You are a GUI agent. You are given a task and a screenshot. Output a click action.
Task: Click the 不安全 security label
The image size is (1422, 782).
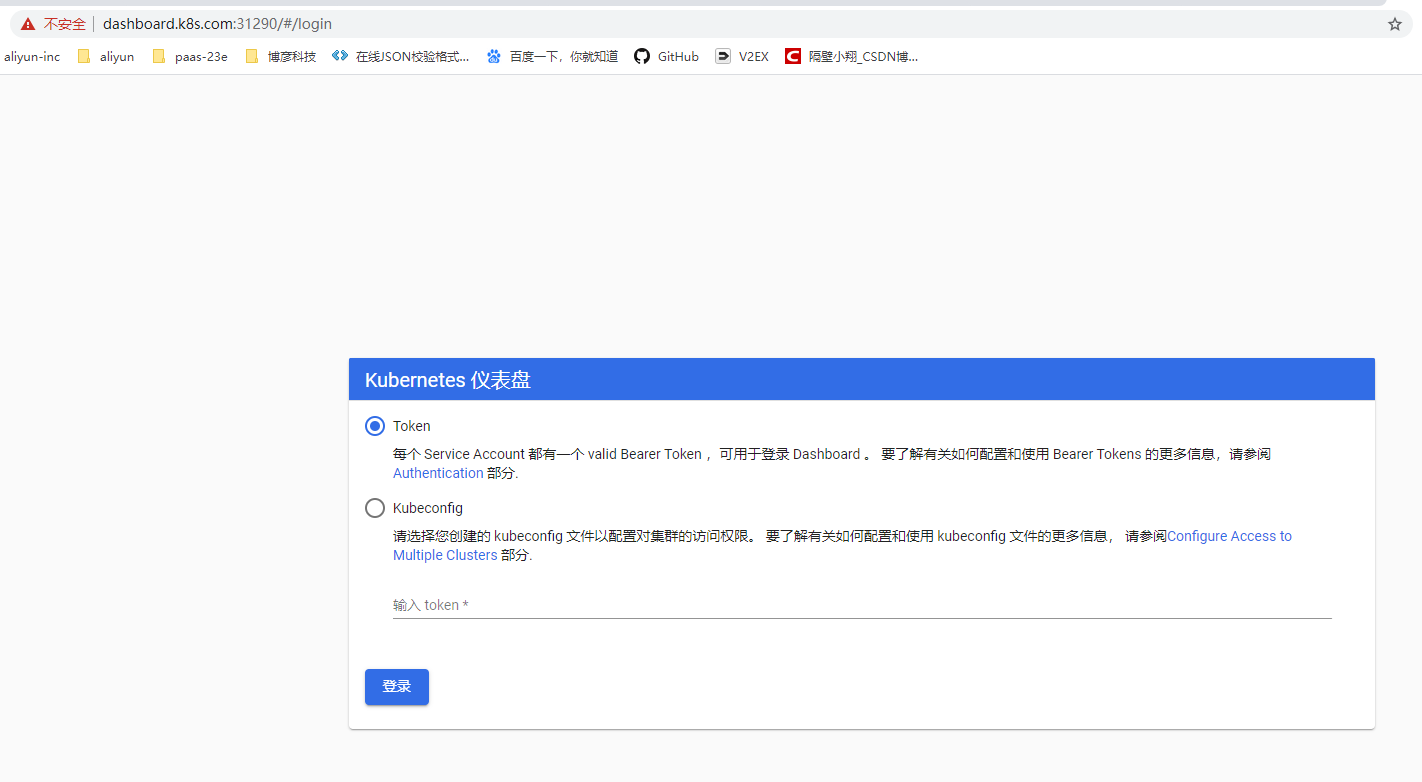(64, 24)
